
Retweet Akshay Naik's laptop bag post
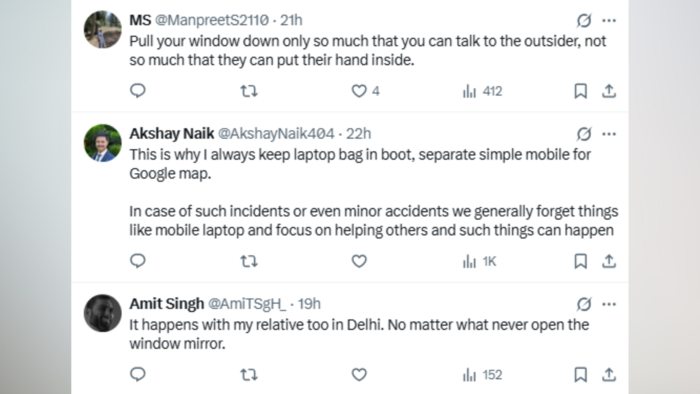pos(249,261)
